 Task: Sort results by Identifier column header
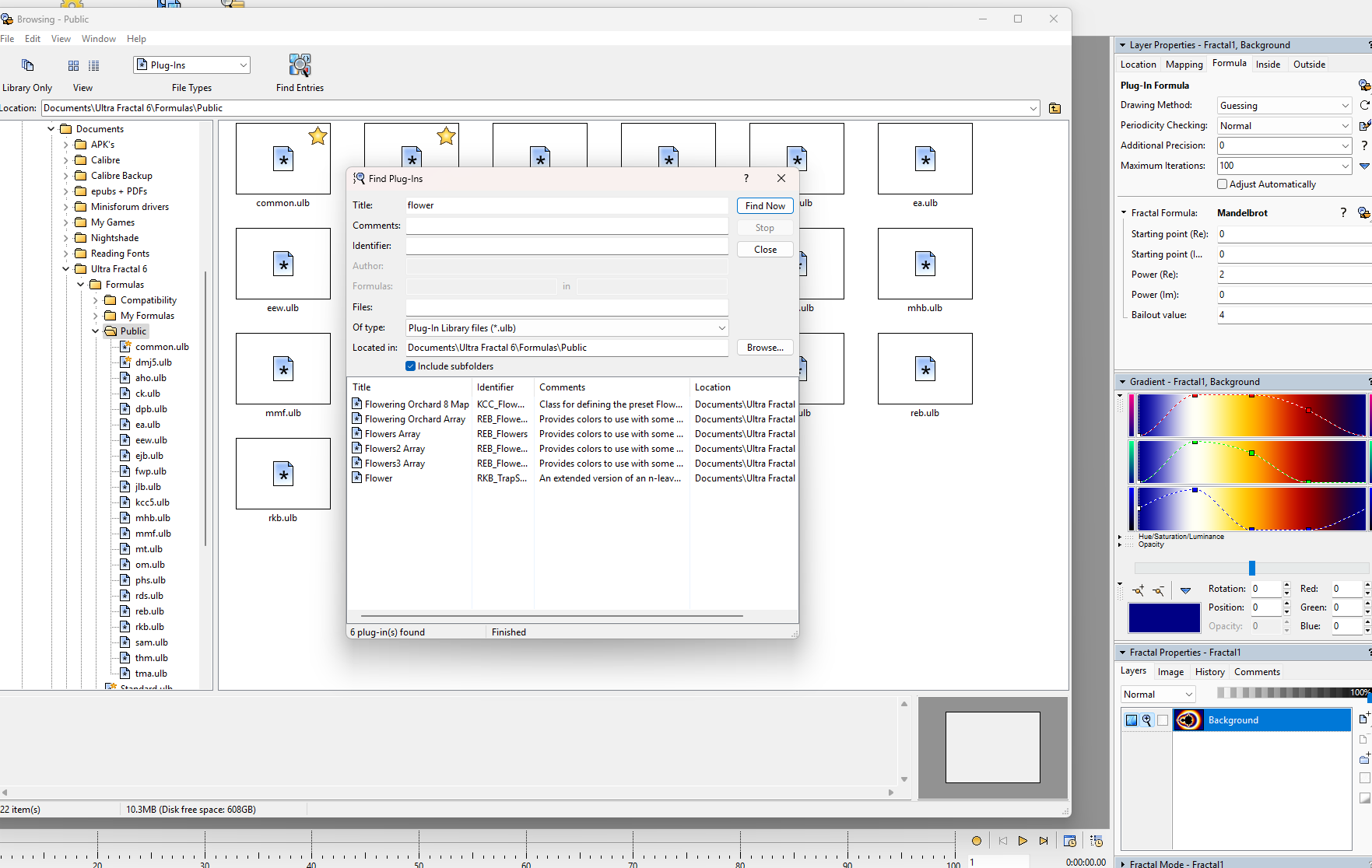coord(503,387)
